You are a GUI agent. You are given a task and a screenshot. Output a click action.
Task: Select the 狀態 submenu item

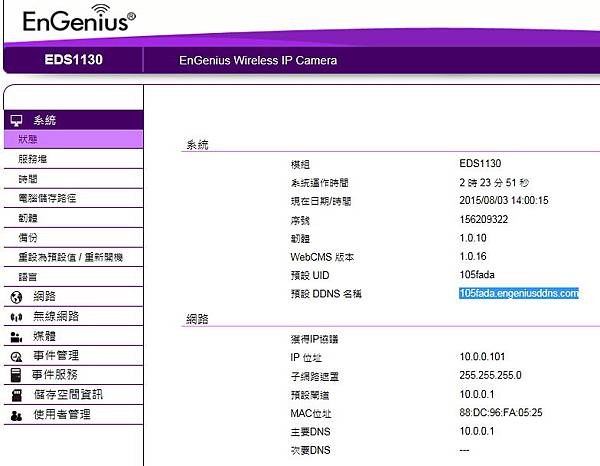click(x=73, y=139)
